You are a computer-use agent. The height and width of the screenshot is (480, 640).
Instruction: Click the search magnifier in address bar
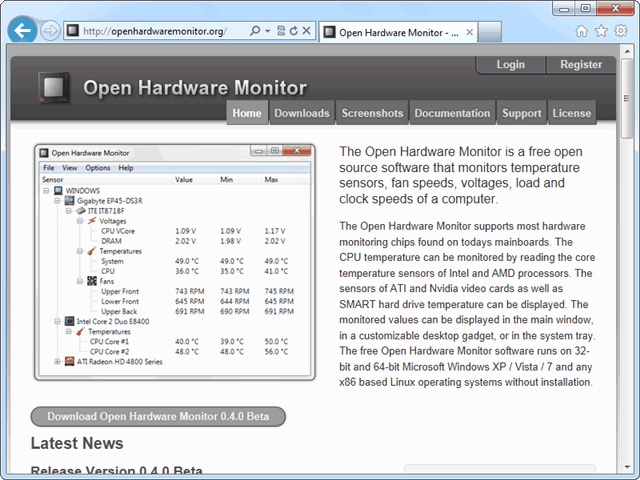[256, 31]
